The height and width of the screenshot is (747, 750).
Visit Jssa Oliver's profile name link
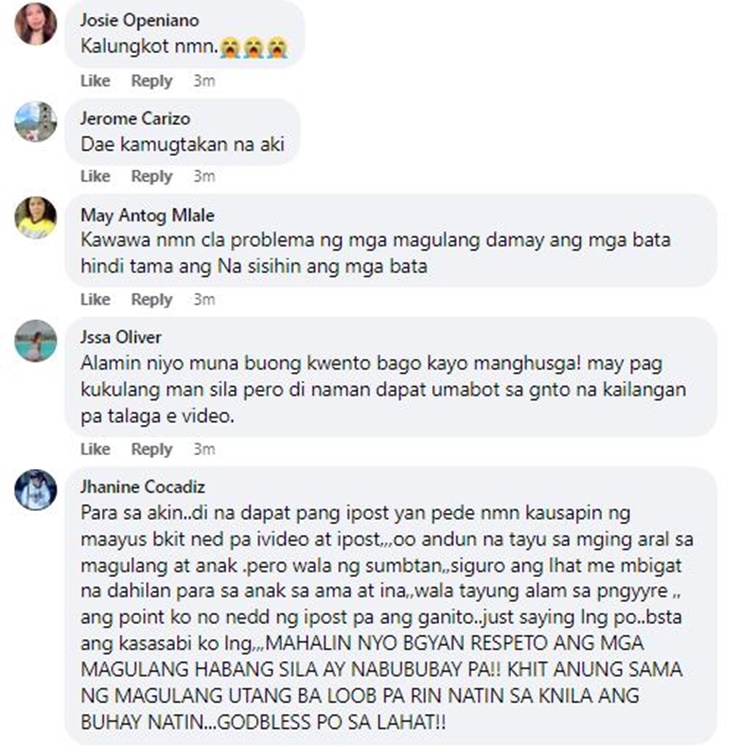click(x=121, y=337)
